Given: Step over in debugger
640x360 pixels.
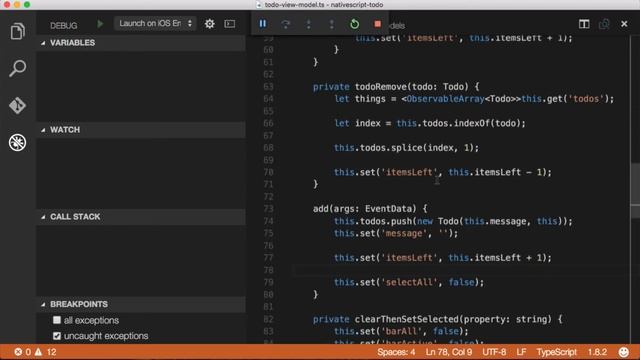Looking at the screenshot, I should [x=286, y=24].
